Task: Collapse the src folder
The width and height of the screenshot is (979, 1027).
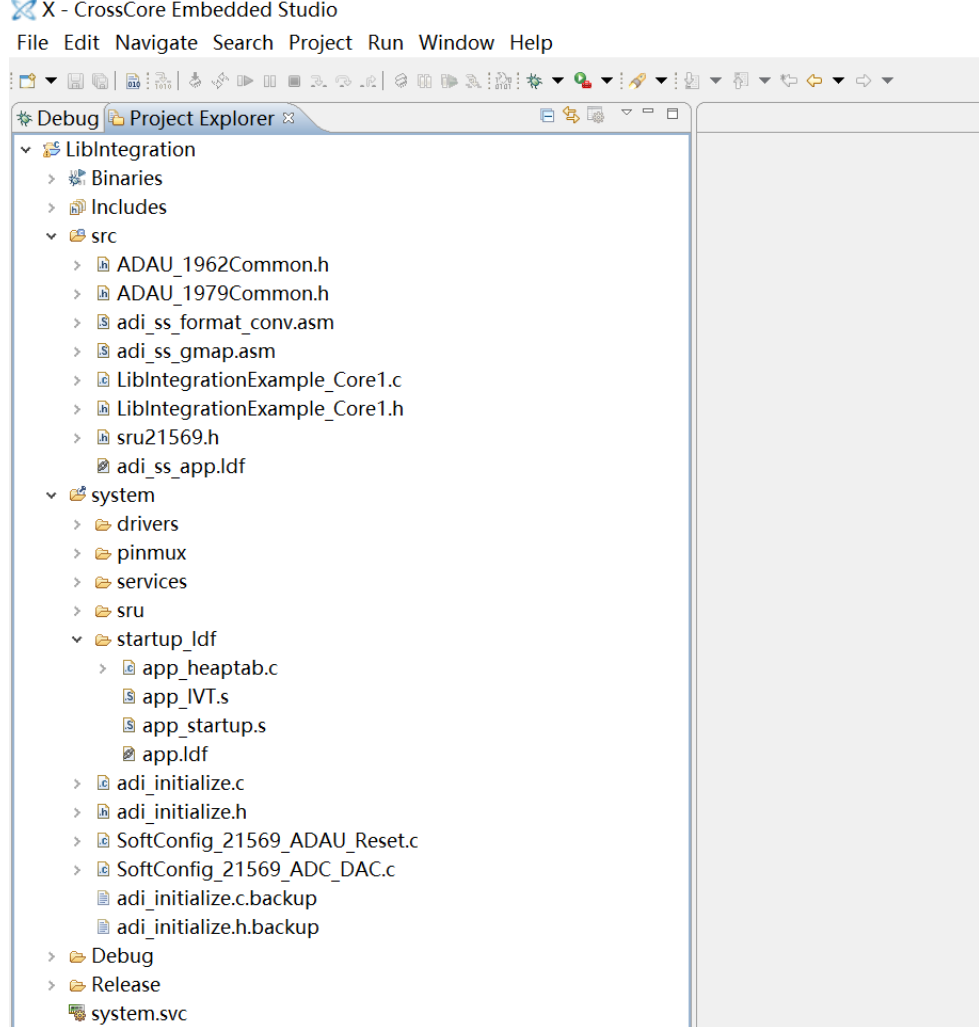Action: 52,236
